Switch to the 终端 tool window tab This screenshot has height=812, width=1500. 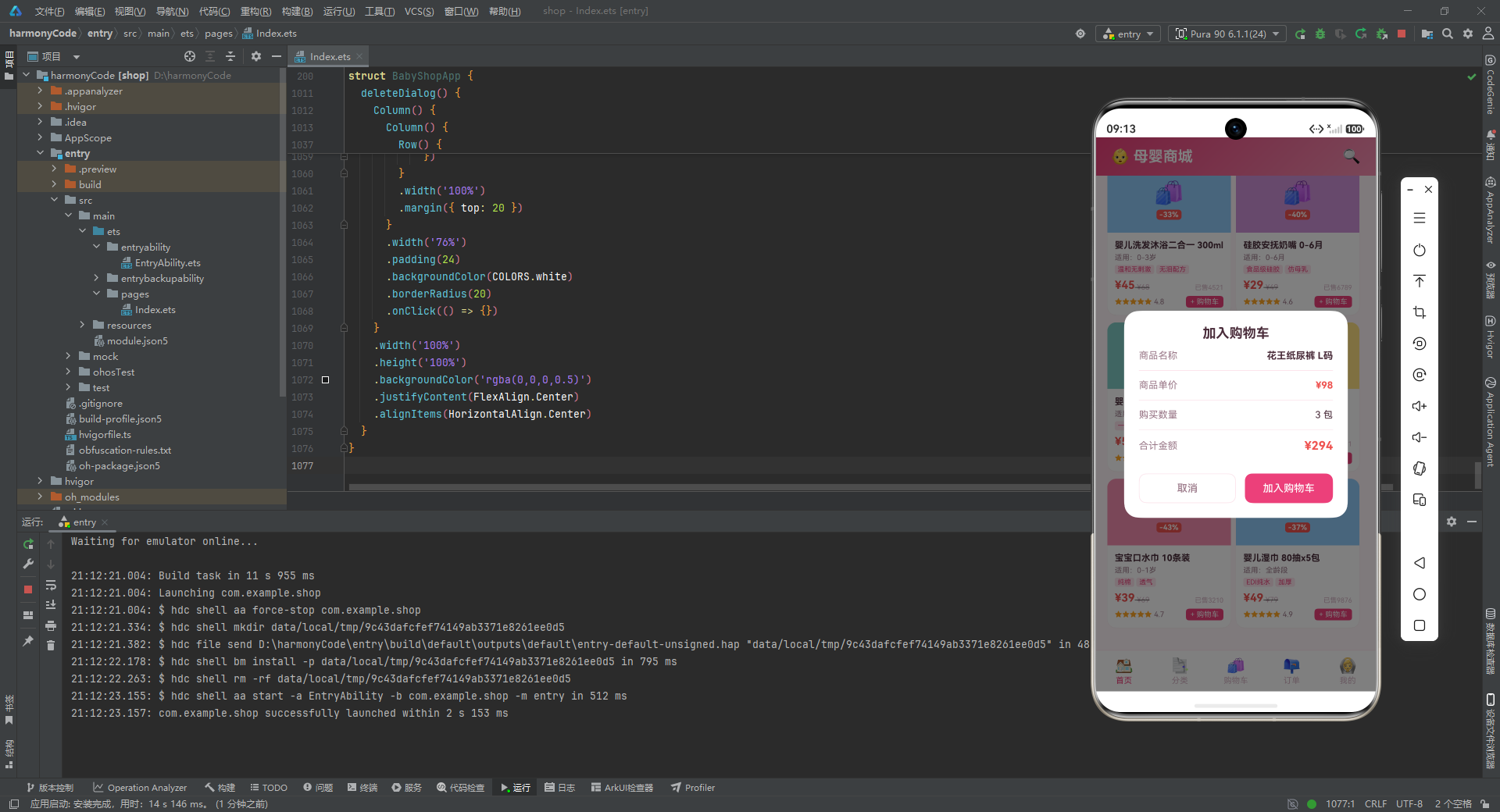coord(362,788)
